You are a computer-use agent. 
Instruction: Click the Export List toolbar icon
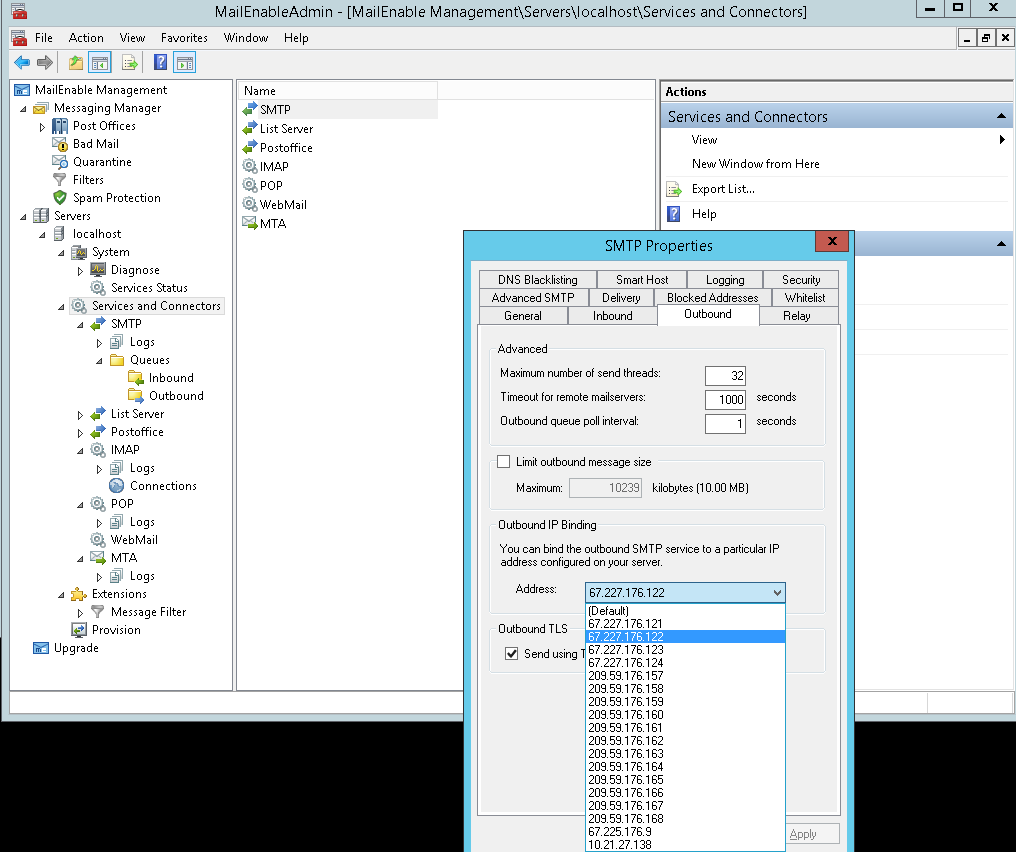pos(129,63)
